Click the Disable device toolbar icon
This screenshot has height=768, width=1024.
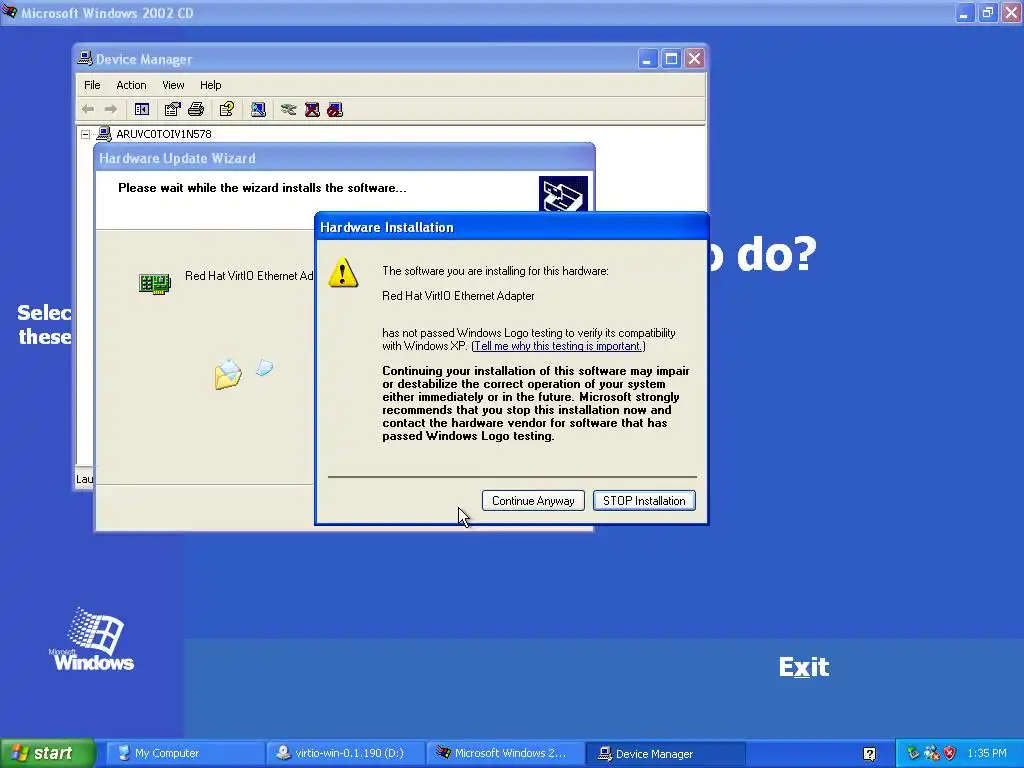pyautogui.click(x=335, y=109)
